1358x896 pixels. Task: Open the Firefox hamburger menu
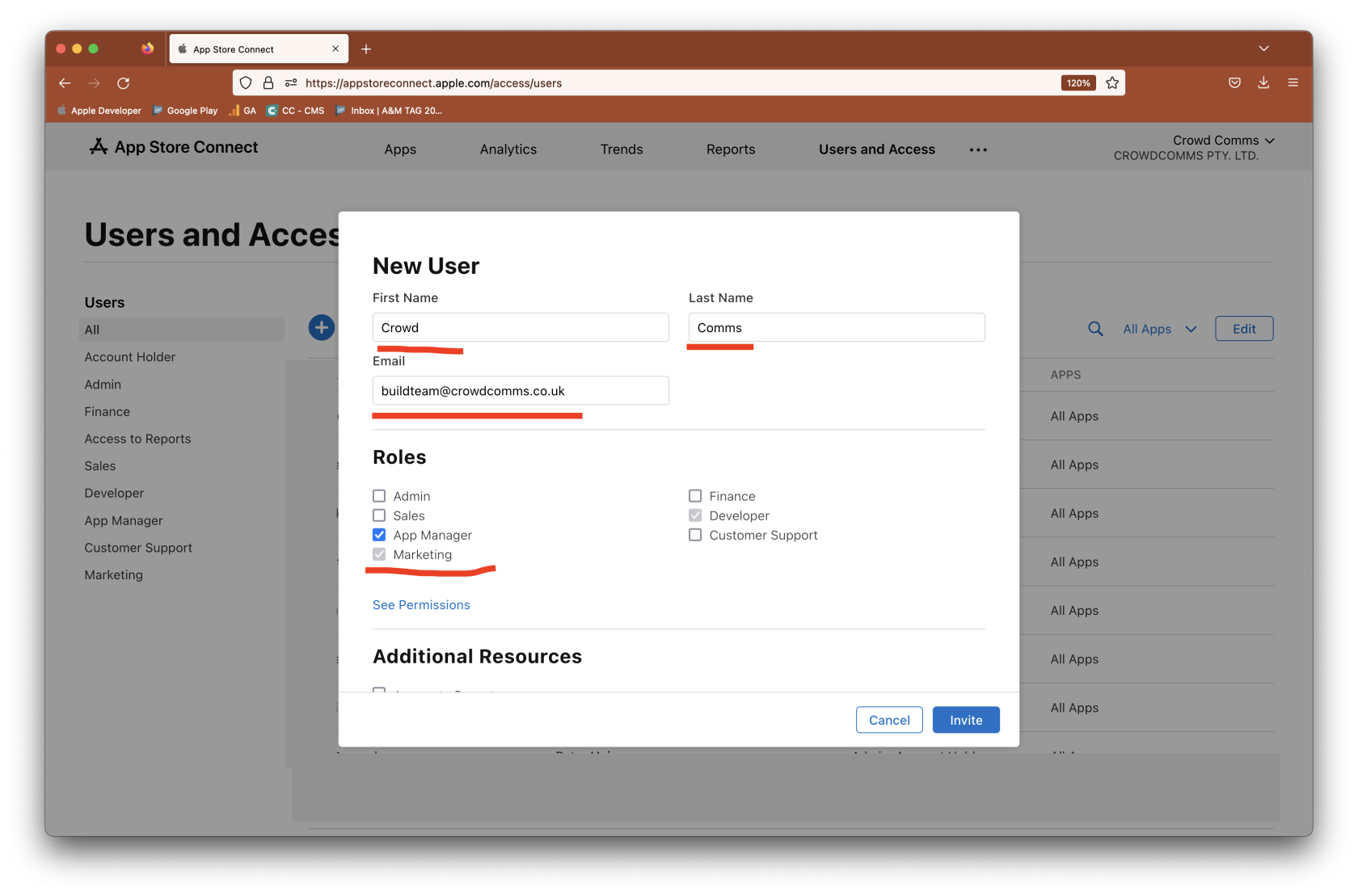click(x=1293, y=83)
